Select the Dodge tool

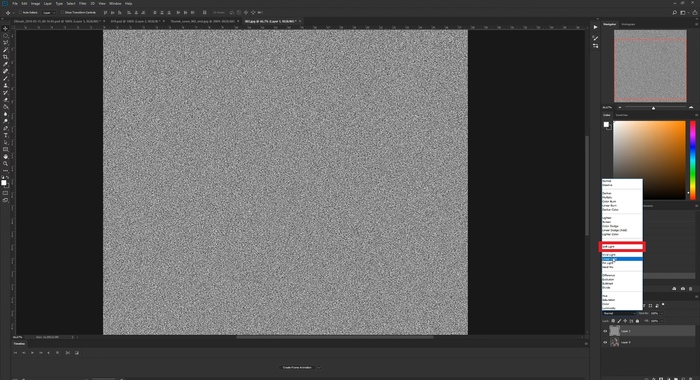click(5, 121)
